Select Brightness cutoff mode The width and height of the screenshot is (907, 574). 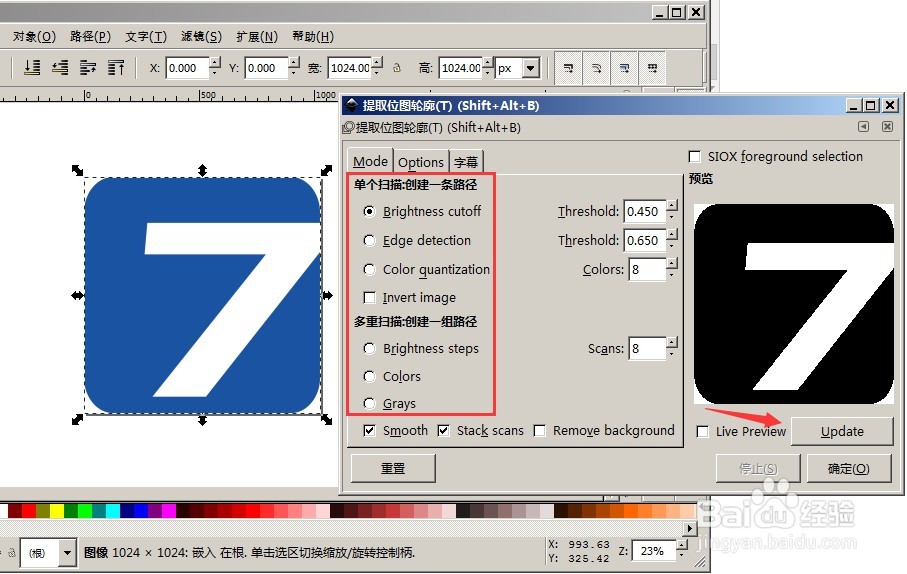tap(369, 212)
